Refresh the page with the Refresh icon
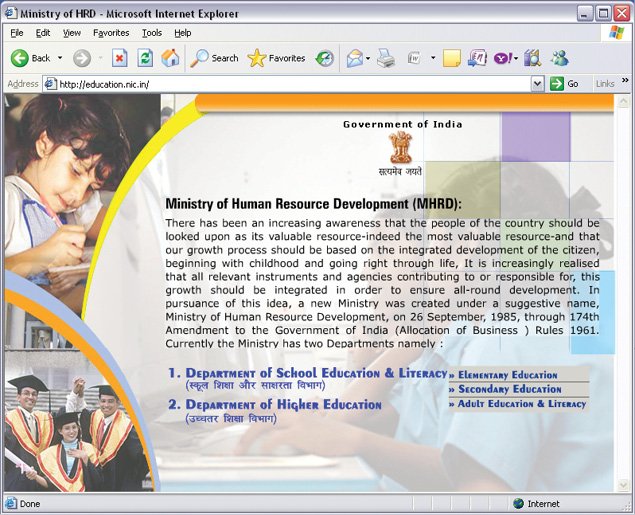 (x=145, y=58)
